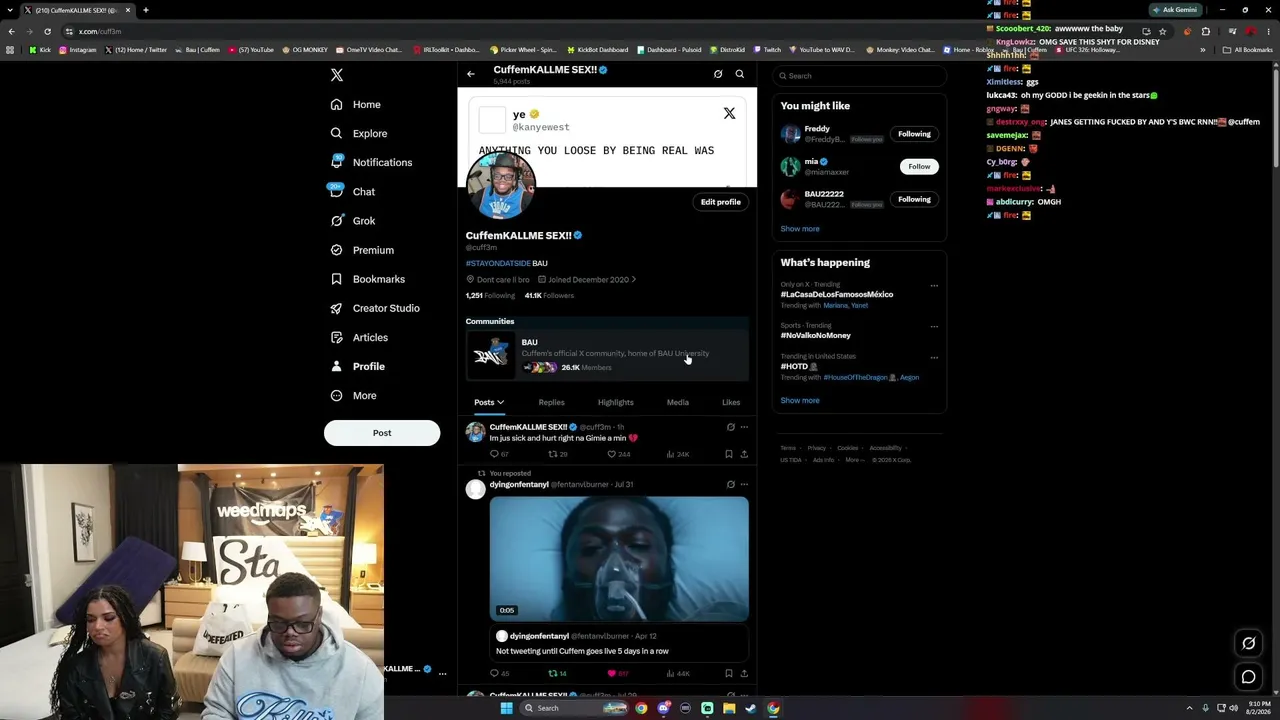This screenshot has height=720, width=1280.
Task: Follow mia from You might like
Action: [x=919, y=166]
